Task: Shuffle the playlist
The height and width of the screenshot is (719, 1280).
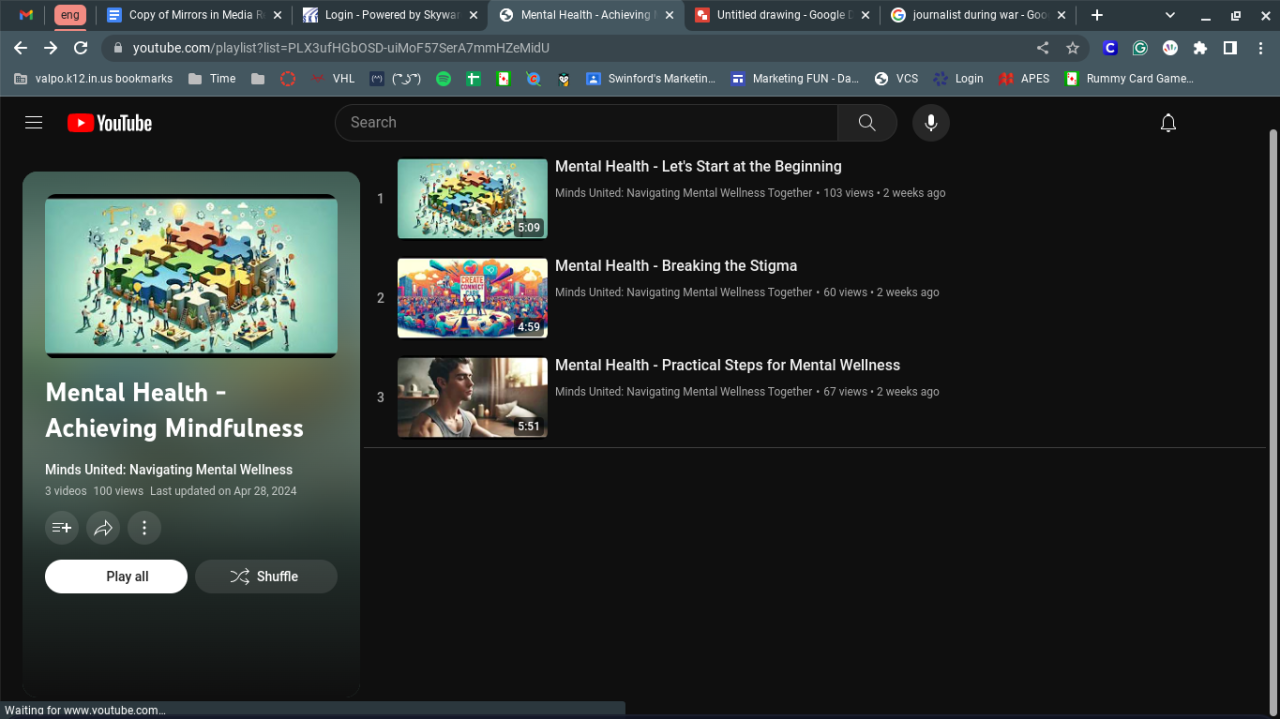Action: coord(266,576)
